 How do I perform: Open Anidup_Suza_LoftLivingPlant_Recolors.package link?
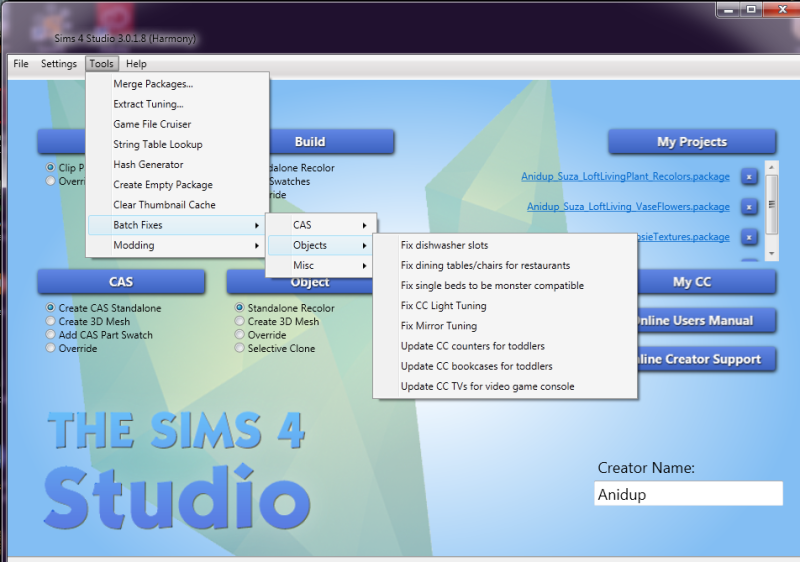(x=625, y=176)
